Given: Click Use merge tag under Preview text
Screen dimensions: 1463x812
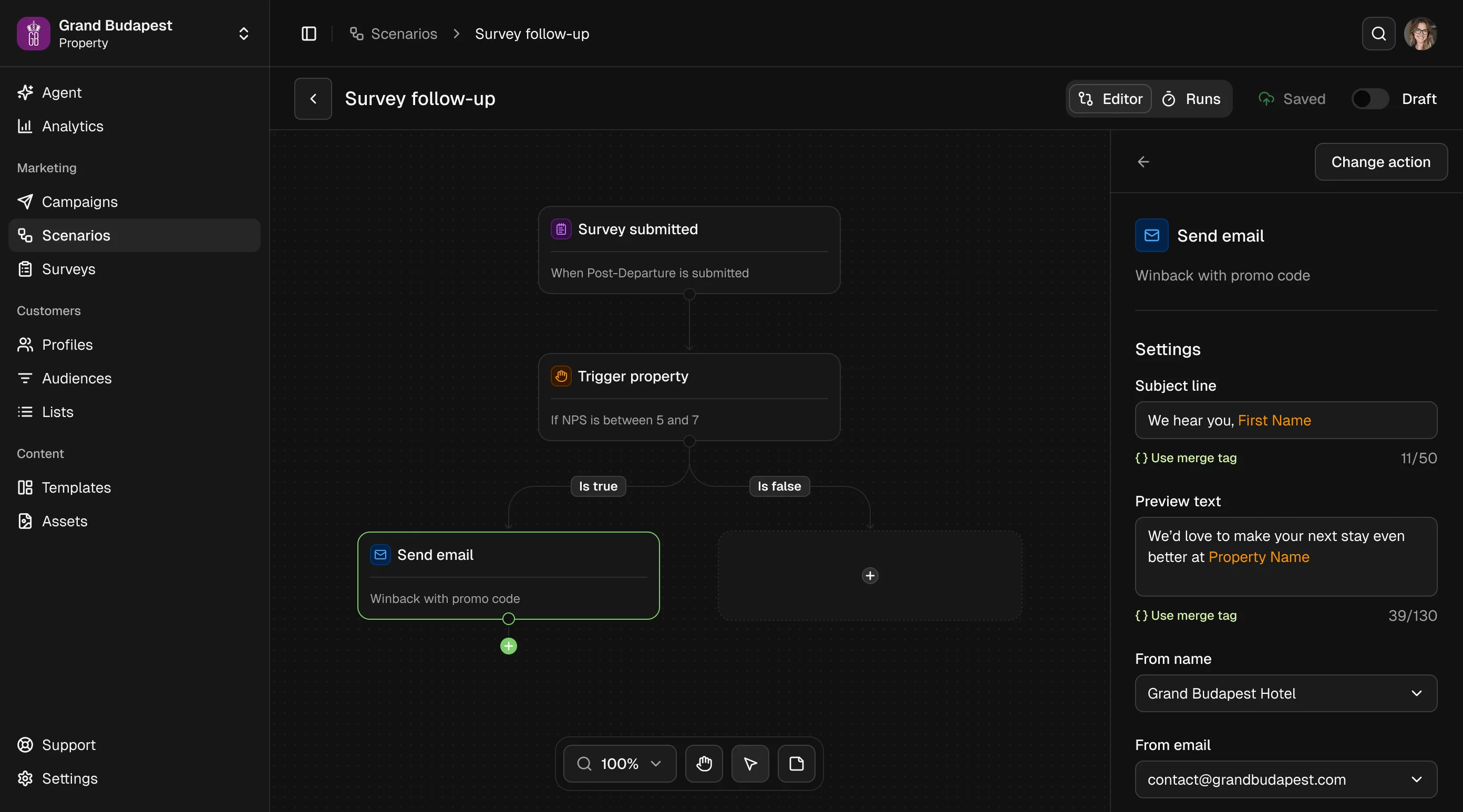Looking at the screenshot, I should point(1186,616).
